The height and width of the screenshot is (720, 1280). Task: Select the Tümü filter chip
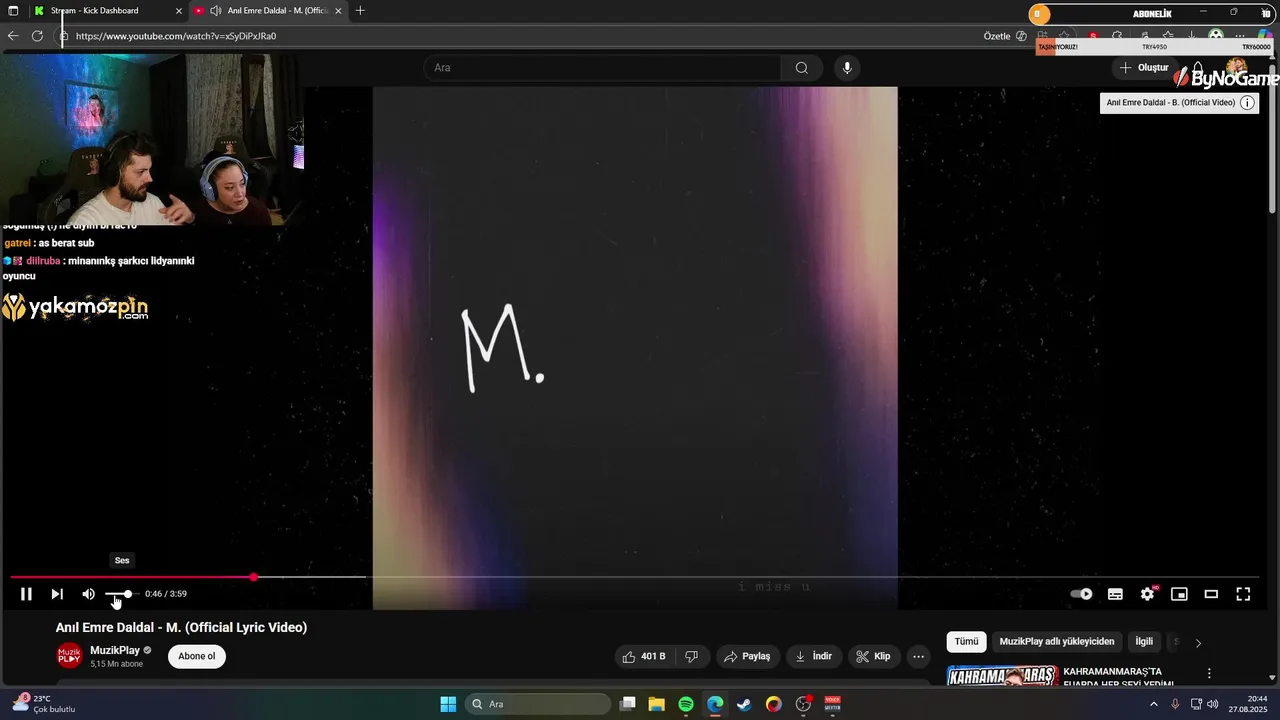click(x=966, y=642)
